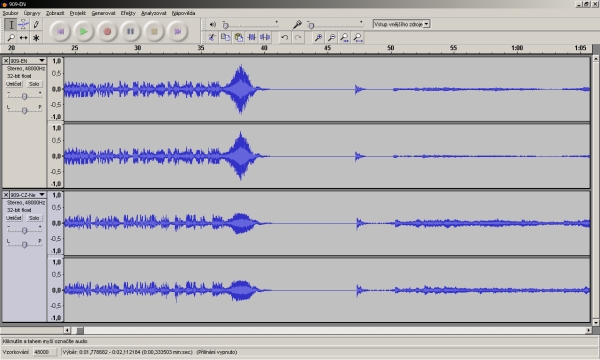The height and width of the screenshot is (360, 600).
Task: Open the input source dropdown Vstup vnějšího zdroje
Action: [401, 24]
